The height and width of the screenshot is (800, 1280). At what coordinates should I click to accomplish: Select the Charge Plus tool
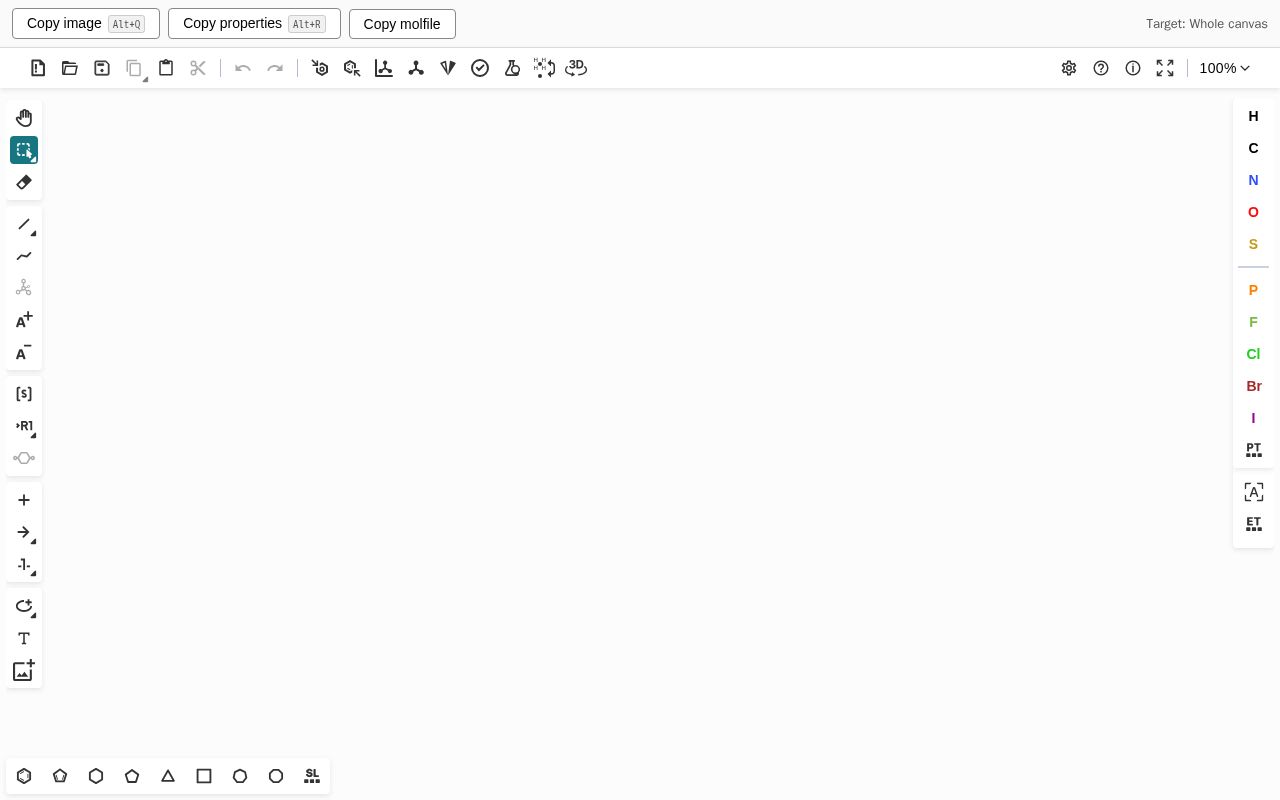[24, 320]
